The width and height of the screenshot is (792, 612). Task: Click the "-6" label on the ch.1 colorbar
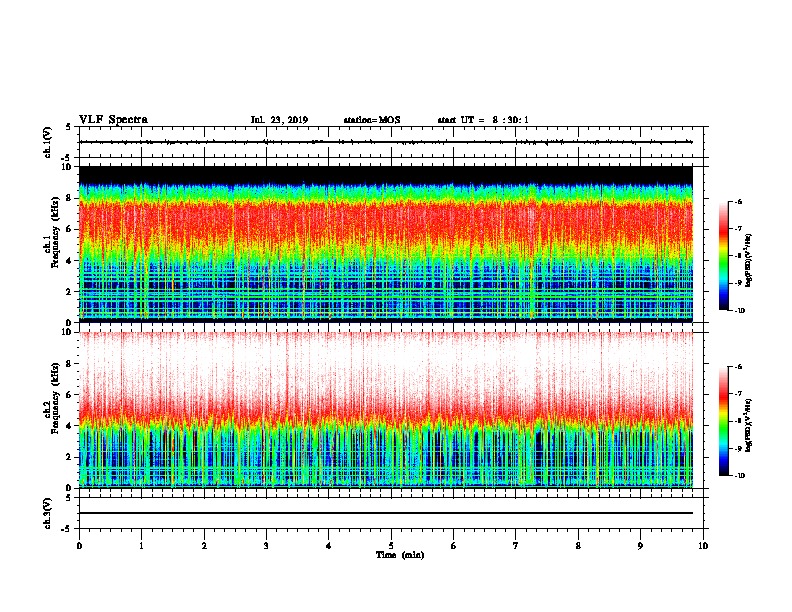pos(738,202)
